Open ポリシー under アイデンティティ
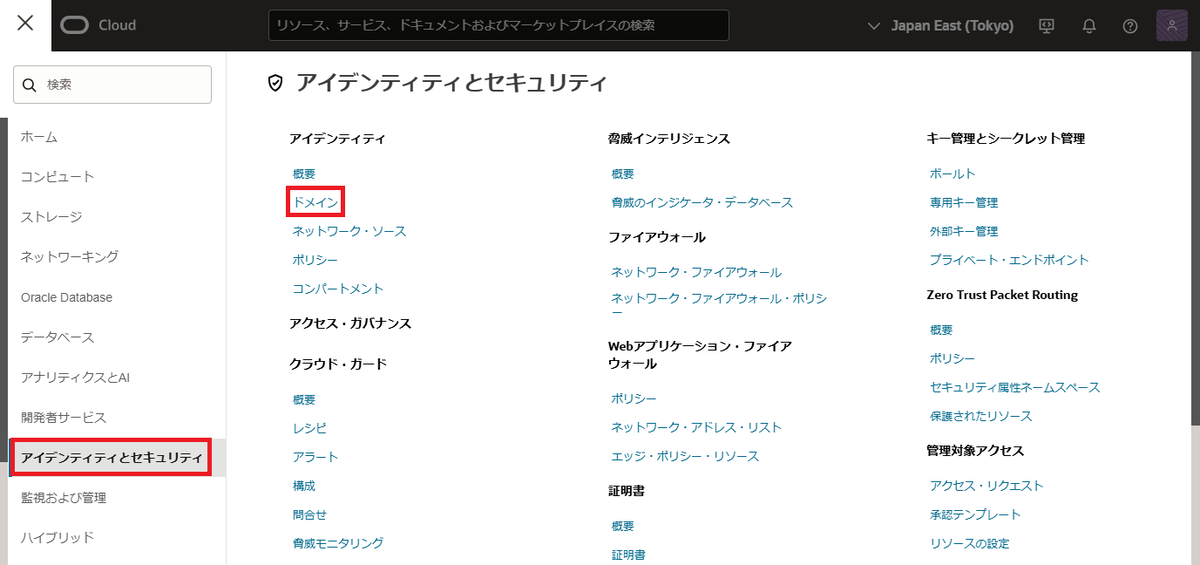1200x565 pixels. [315, 260]
